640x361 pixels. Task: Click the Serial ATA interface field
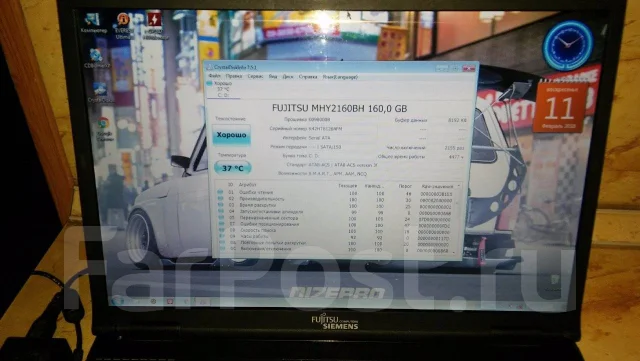click(342, 138)
